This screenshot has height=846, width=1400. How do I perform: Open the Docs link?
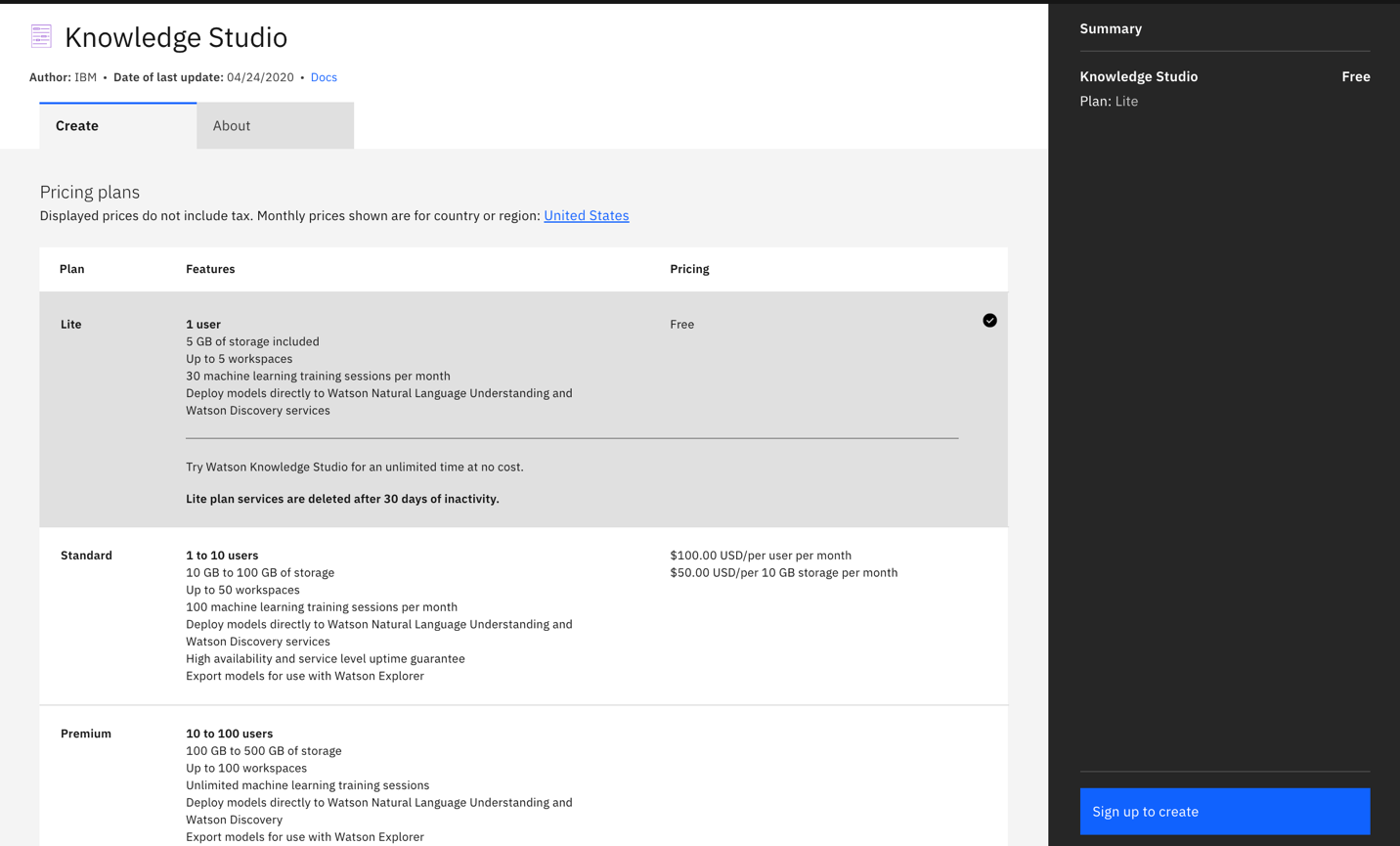324,77
